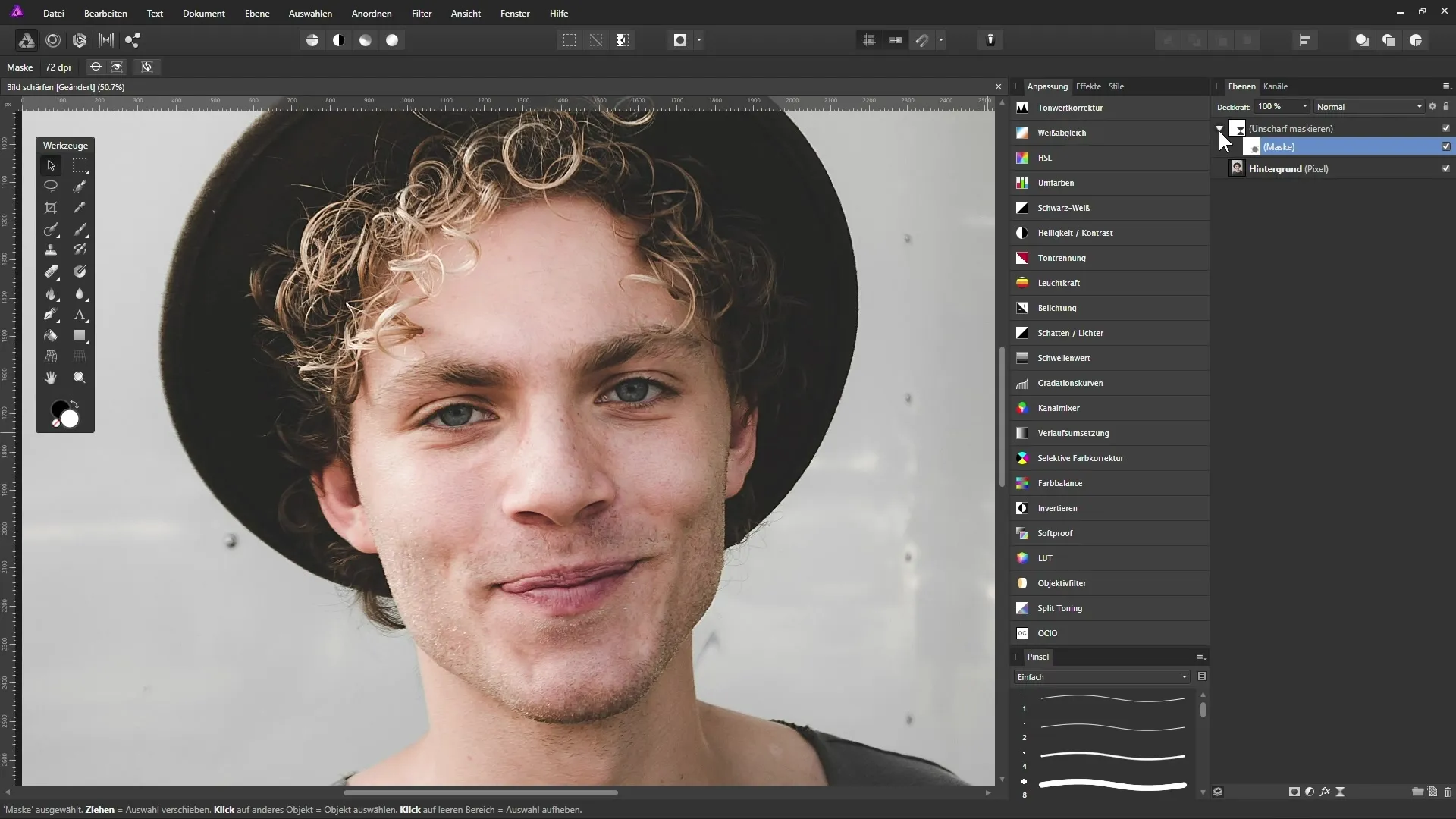
Task: Add a Gradationskurven adjustment
Action: (1070, 383)
